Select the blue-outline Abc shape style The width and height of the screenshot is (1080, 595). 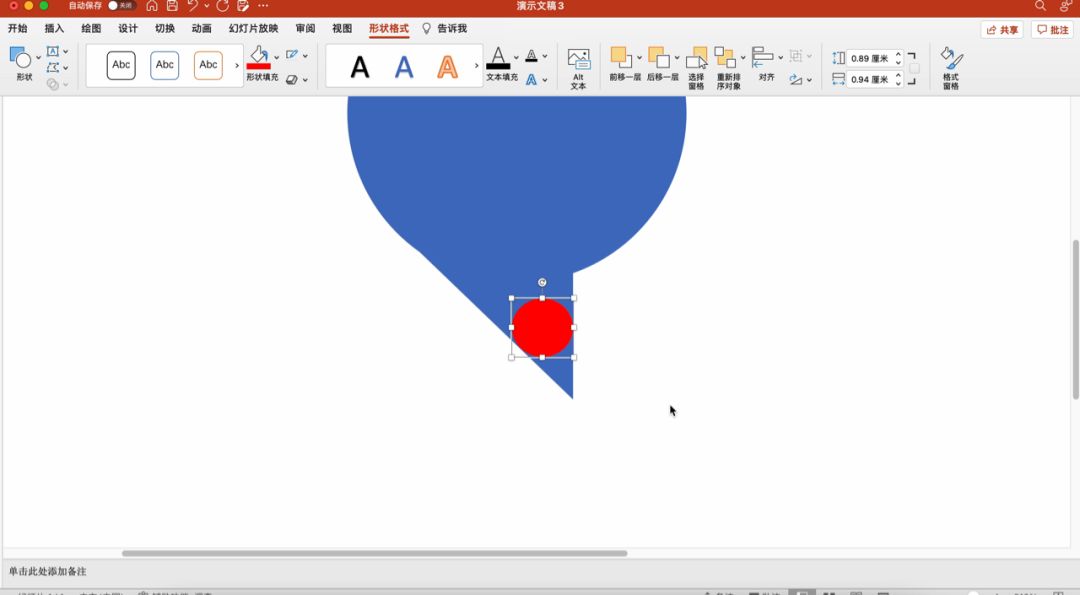tap(165, 65)
